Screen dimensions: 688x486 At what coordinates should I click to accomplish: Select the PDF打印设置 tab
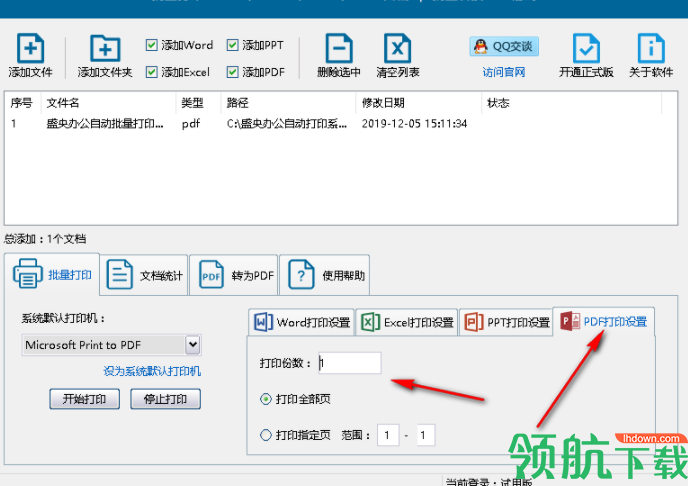coord(604,322)
